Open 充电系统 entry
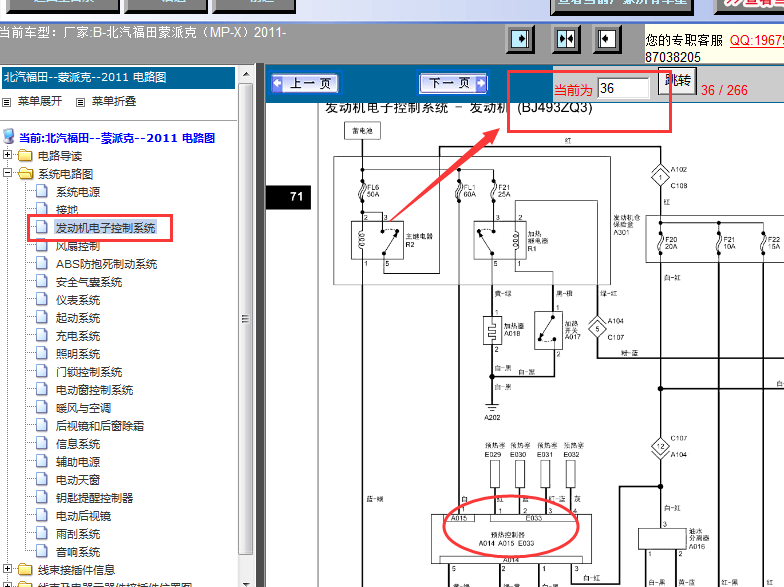 tap(78, 336)
